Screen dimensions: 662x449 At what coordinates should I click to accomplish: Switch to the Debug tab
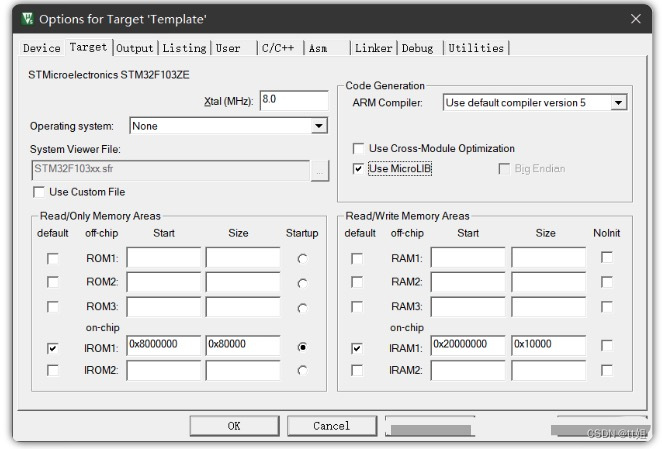coord(417,48)
